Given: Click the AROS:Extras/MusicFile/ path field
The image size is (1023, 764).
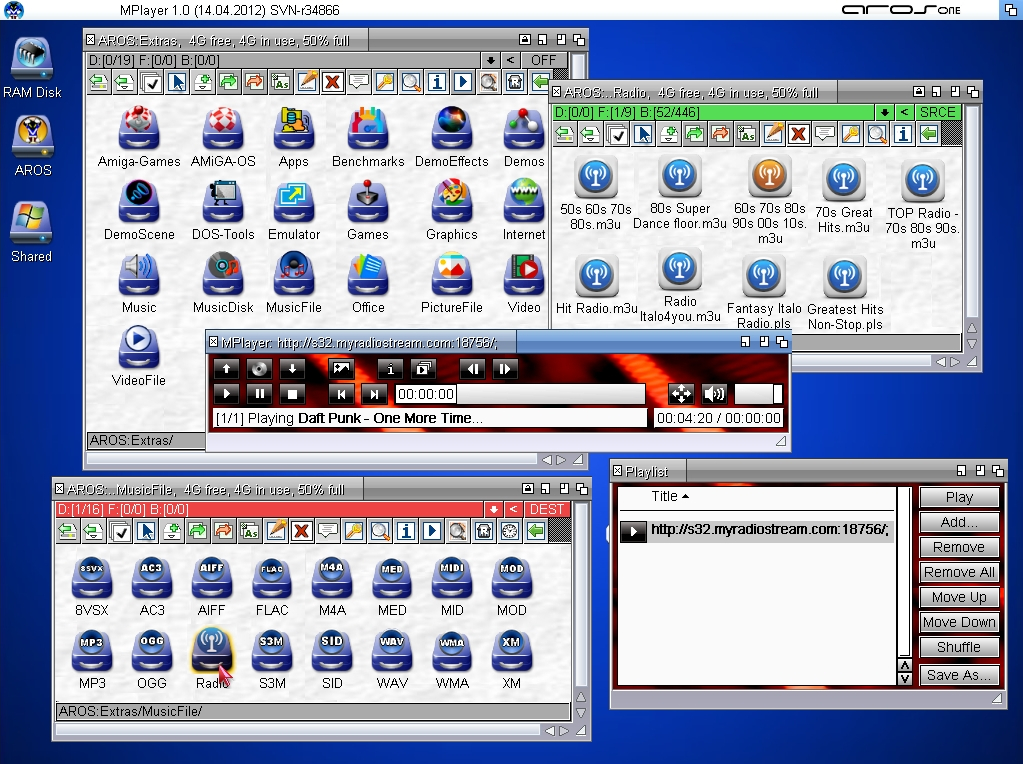Looking at the screenshot, I should coord(313,711).
